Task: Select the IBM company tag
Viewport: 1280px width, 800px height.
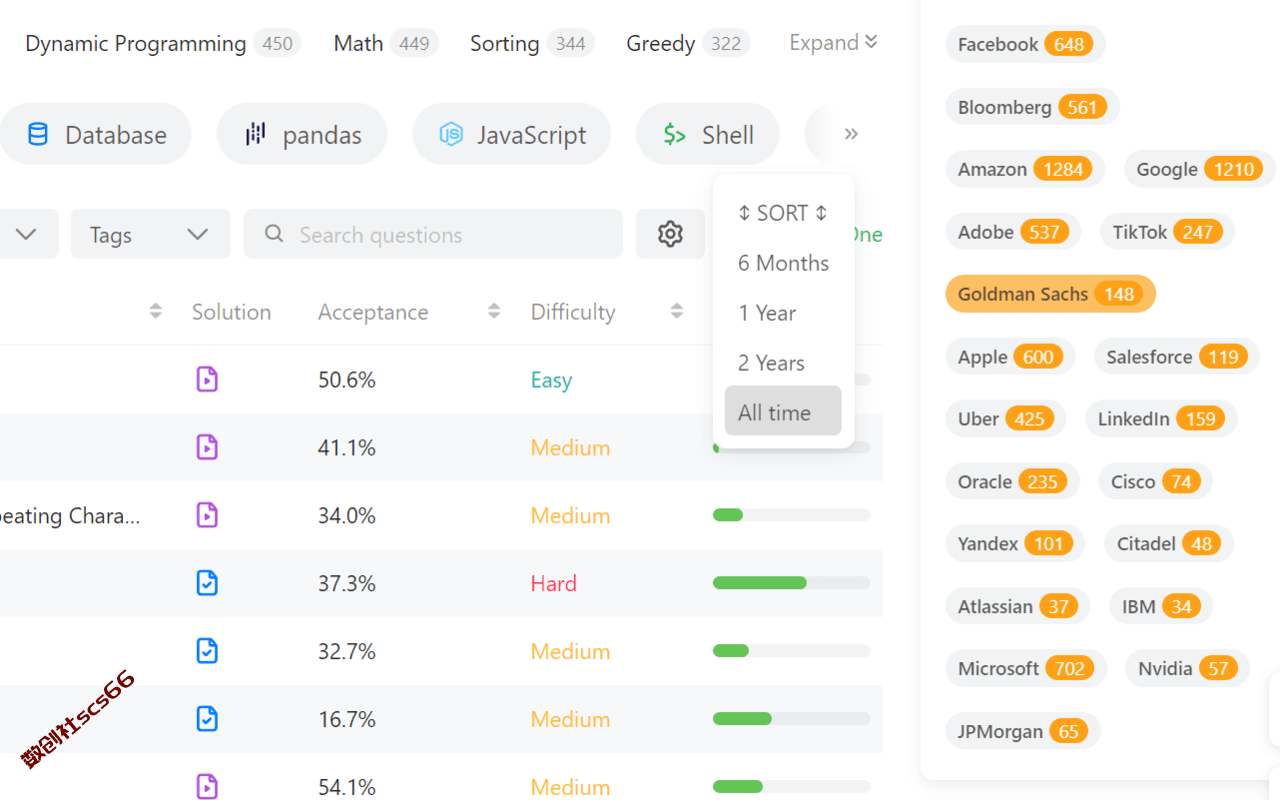Action: point(1160,607)
